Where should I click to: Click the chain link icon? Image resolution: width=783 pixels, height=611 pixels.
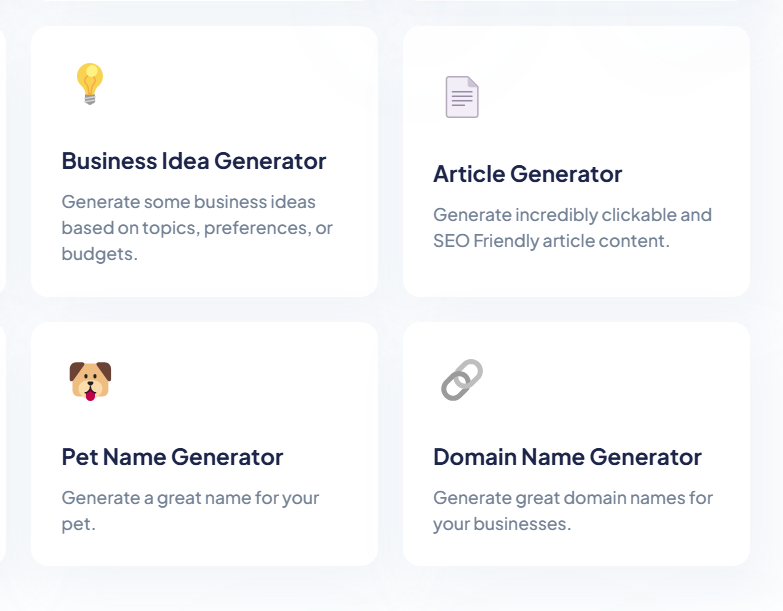tap(462, 379)
